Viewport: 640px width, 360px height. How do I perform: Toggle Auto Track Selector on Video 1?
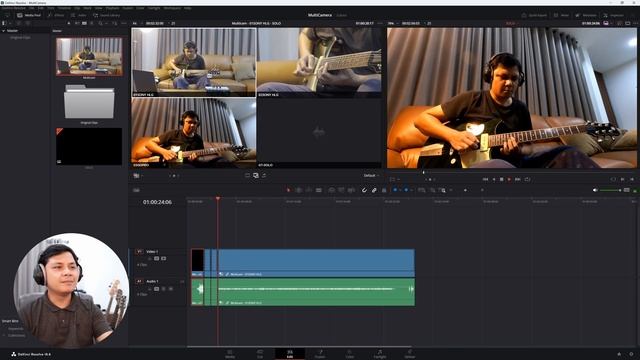coord(156,258)
